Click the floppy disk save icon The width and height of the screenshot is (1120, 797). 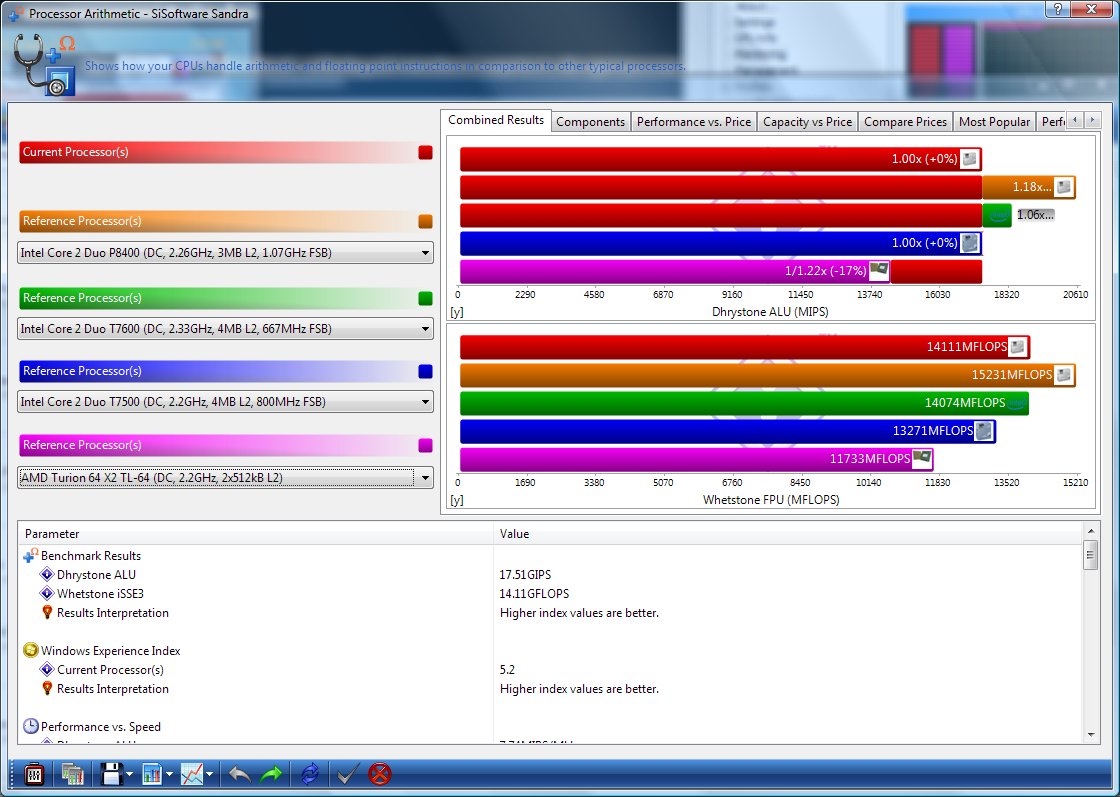tap(111, 774)
